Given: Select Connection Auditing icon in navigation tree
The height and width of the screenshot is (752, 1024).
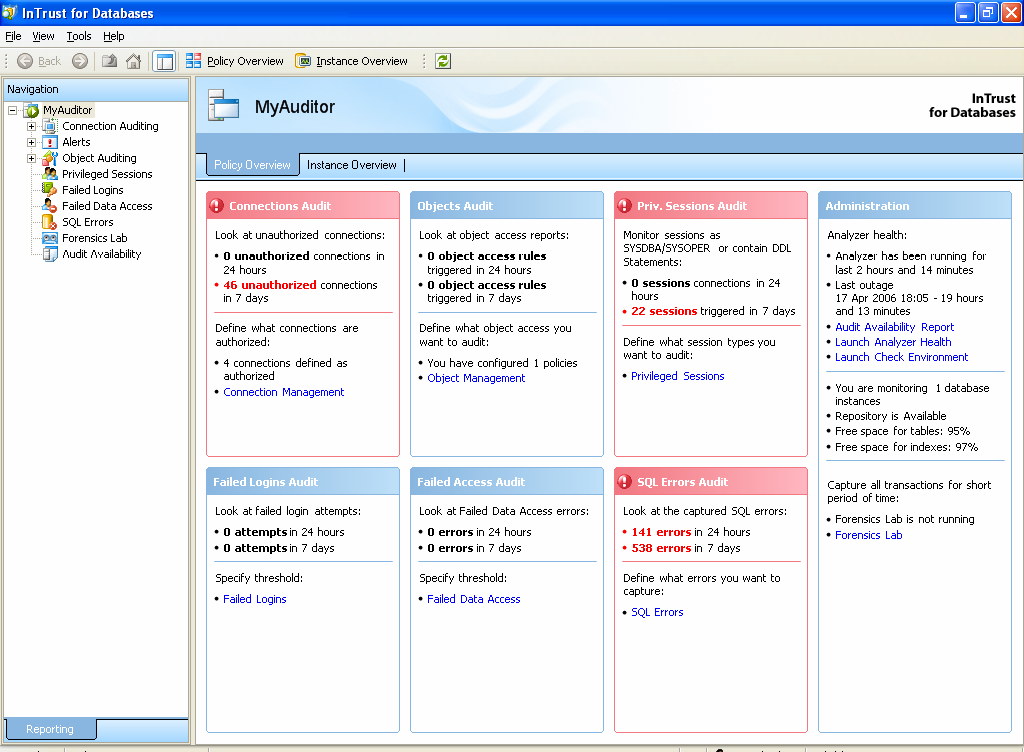Looking at the screenshot, I should coord(50,126).
